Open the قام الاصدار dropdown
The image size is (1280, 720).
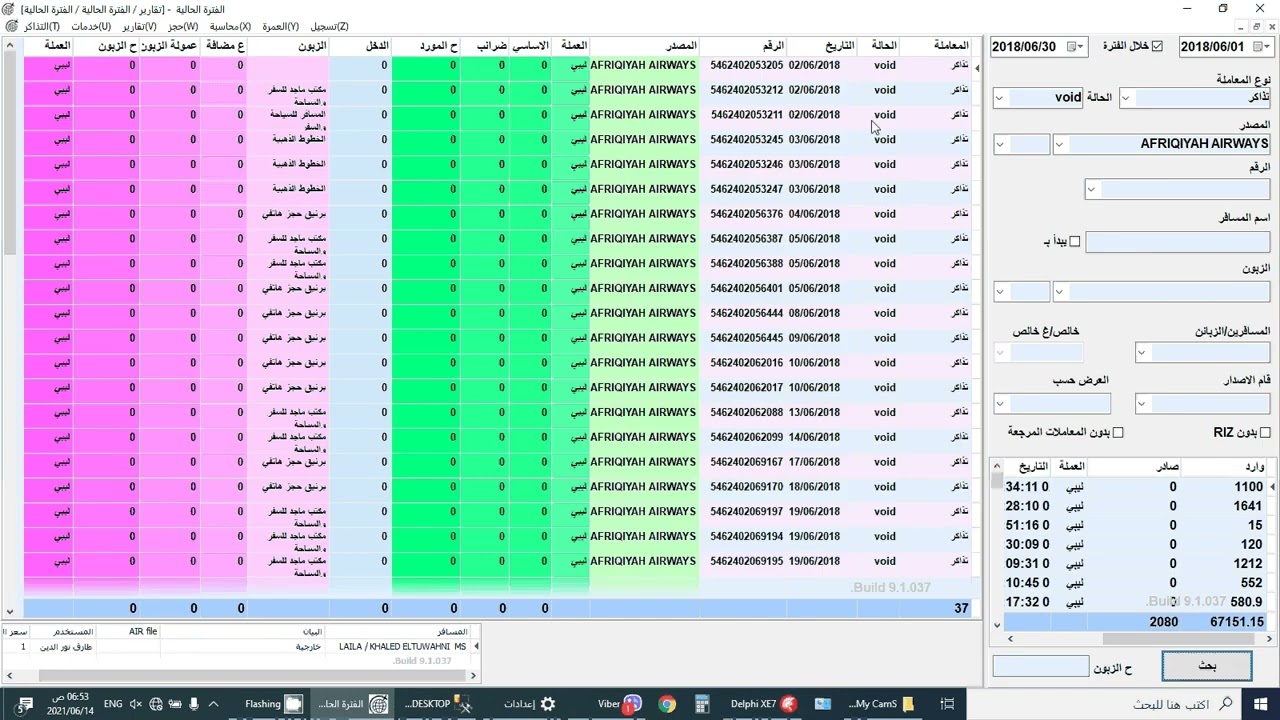1142,403
